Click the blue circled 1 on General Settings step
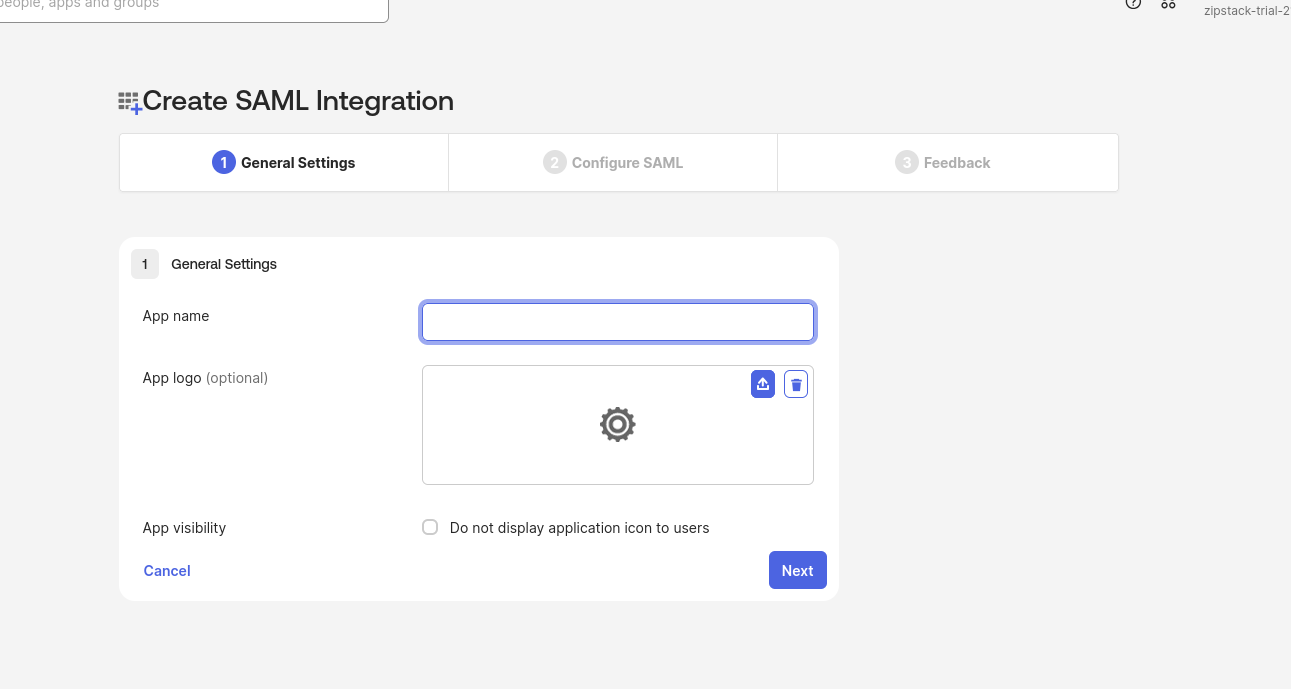 pyautogui.click(x=223, y=161)
